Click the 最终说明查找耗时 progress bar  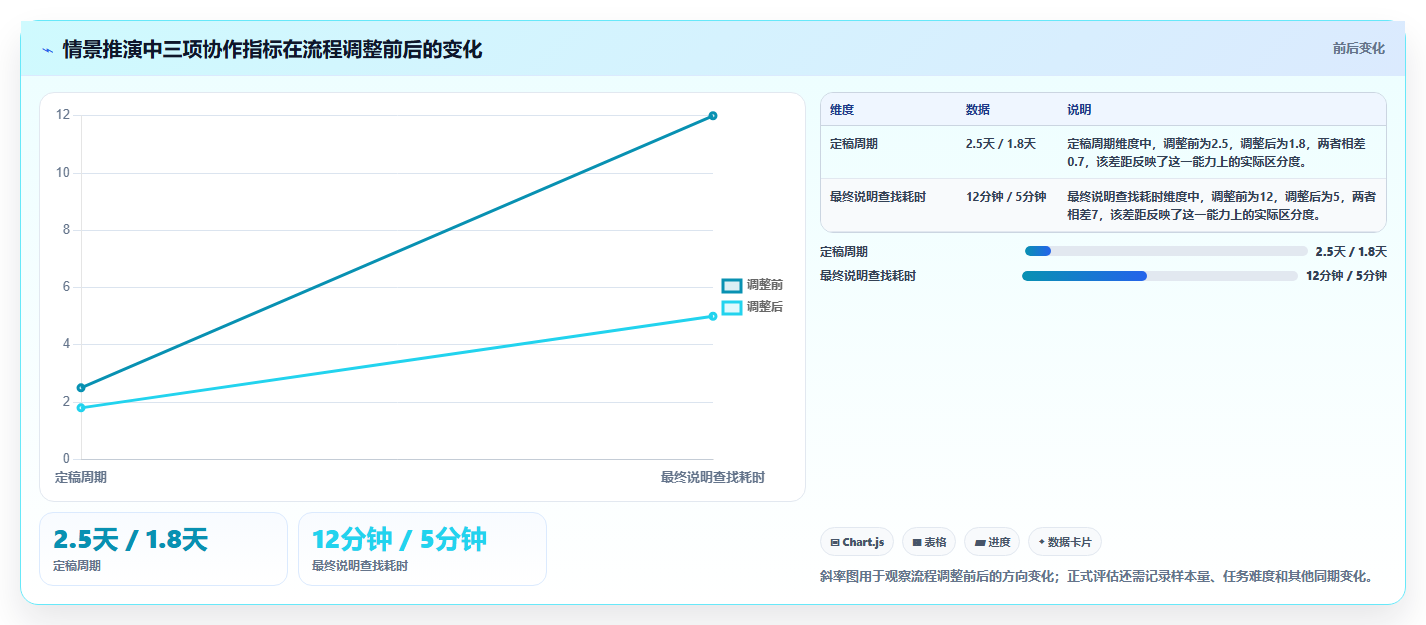pos(1160,276)
